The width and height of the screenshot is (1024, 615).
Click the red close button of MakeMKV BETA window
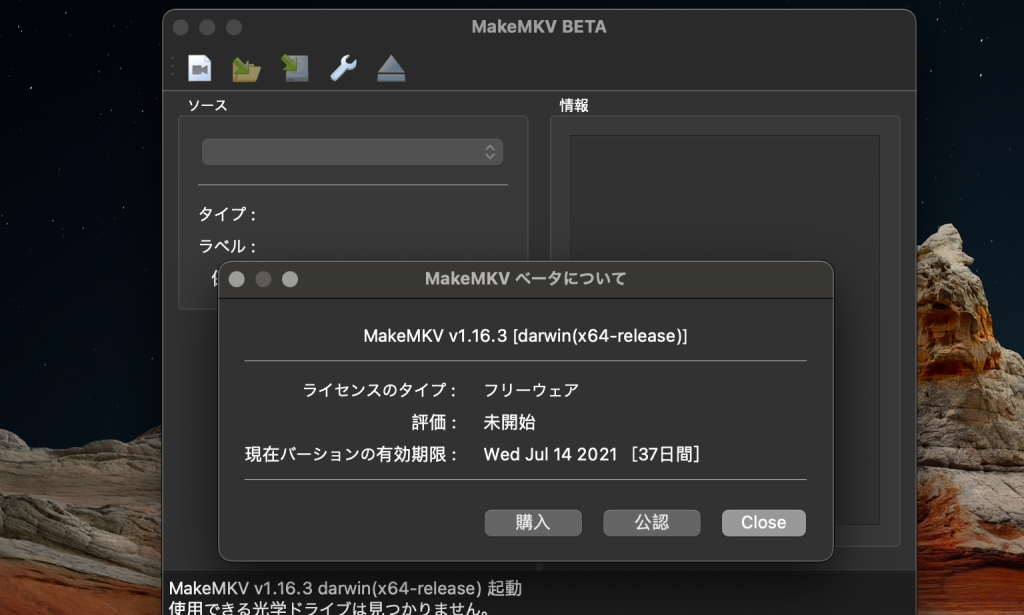(181, 27)
